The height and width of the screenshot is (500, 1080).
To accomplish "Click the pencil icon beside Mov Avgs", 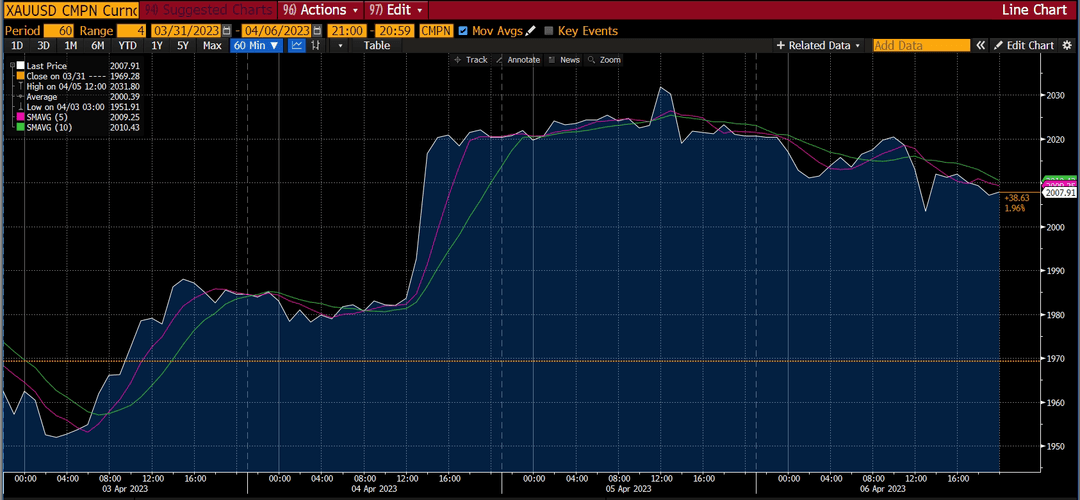I will 530,31.
